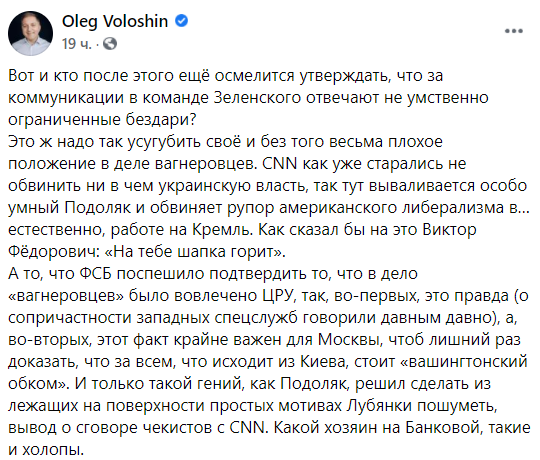Click the word "бездари?" in the post
This screenshot has width=540, height=460.
(x=160, y=119)
